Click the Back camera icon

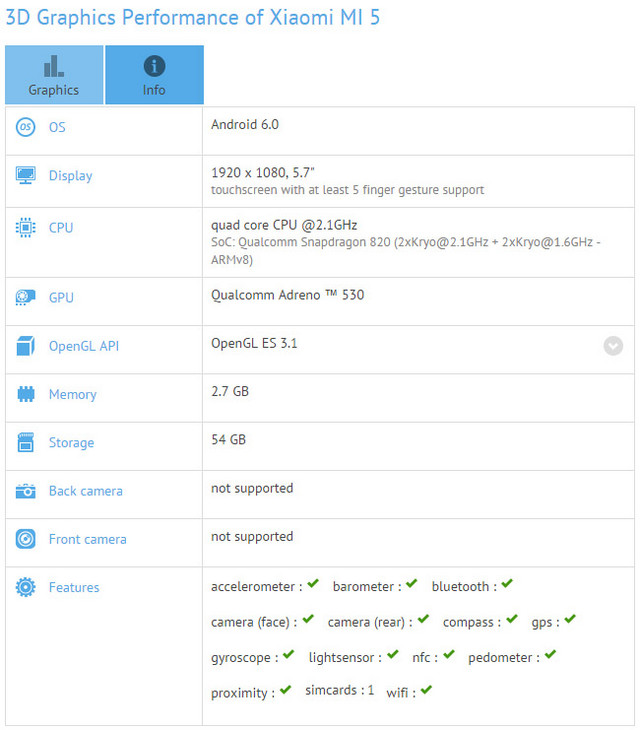click(26, 491)
